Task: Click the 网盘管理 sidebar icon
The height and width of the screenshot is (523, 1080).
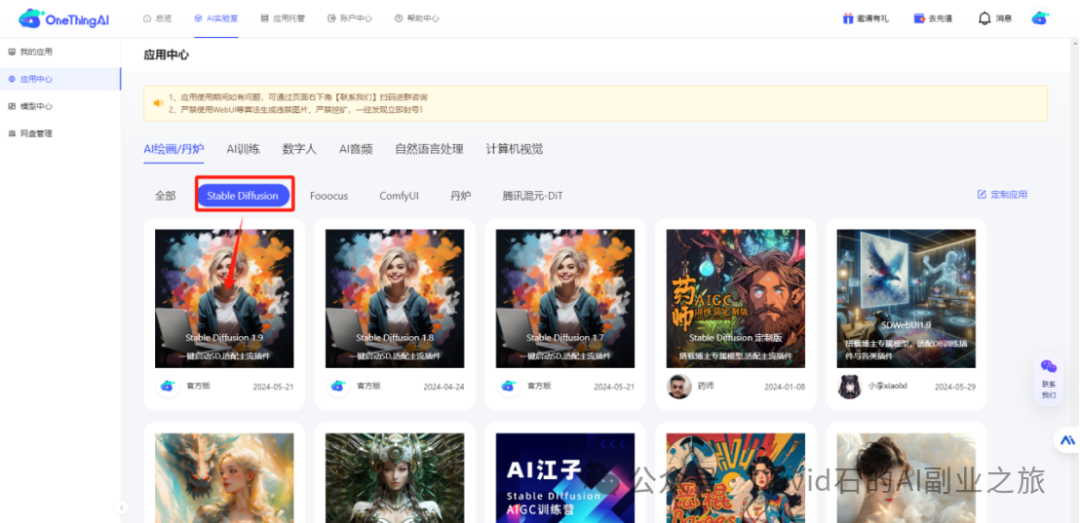Action: click(11, 134)
